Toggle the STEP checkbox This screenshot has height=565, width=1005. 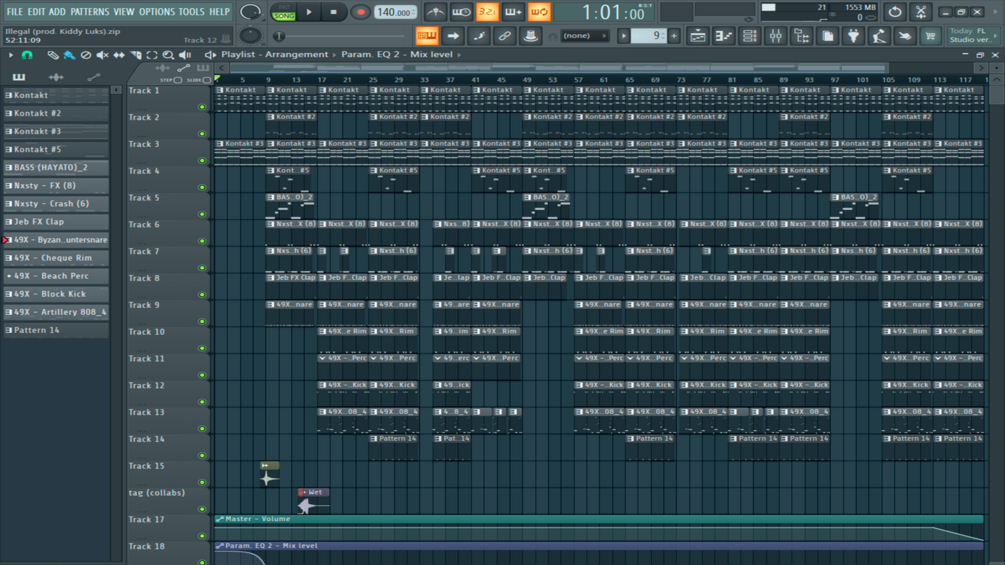[x=178, y=80]
